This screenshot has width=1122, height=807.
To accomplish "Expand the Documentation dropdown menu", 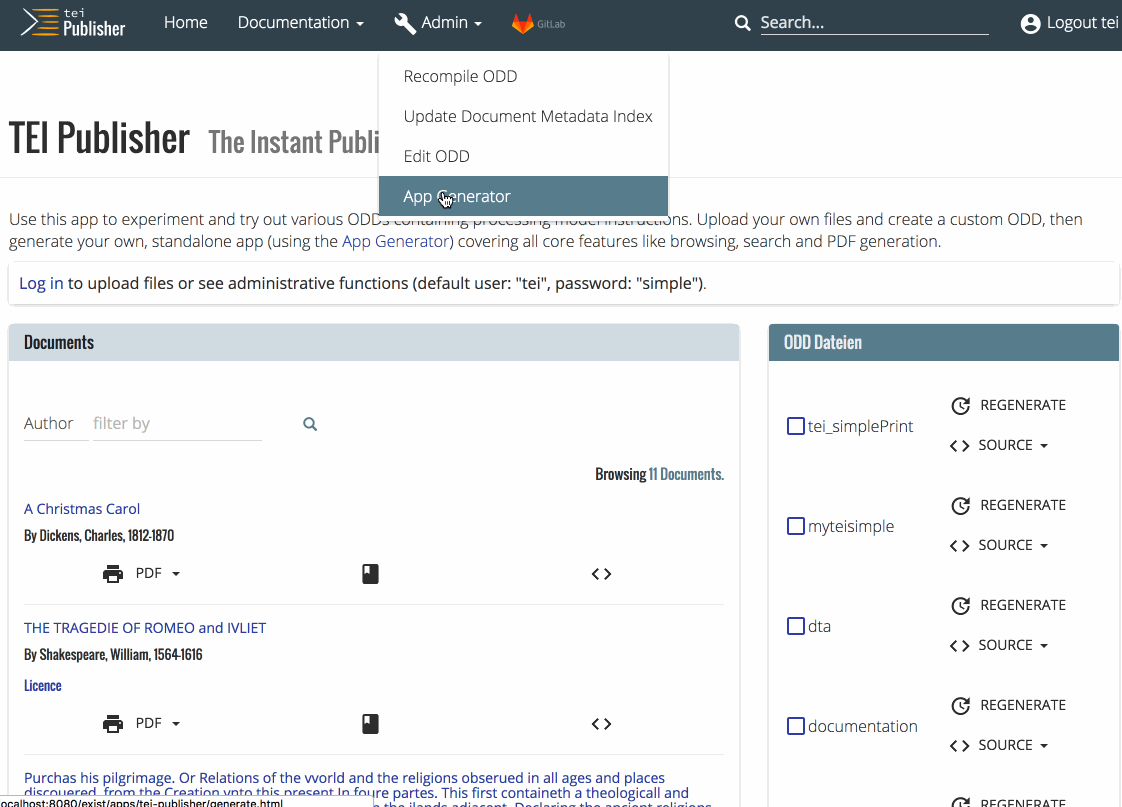I will [300, 23].
